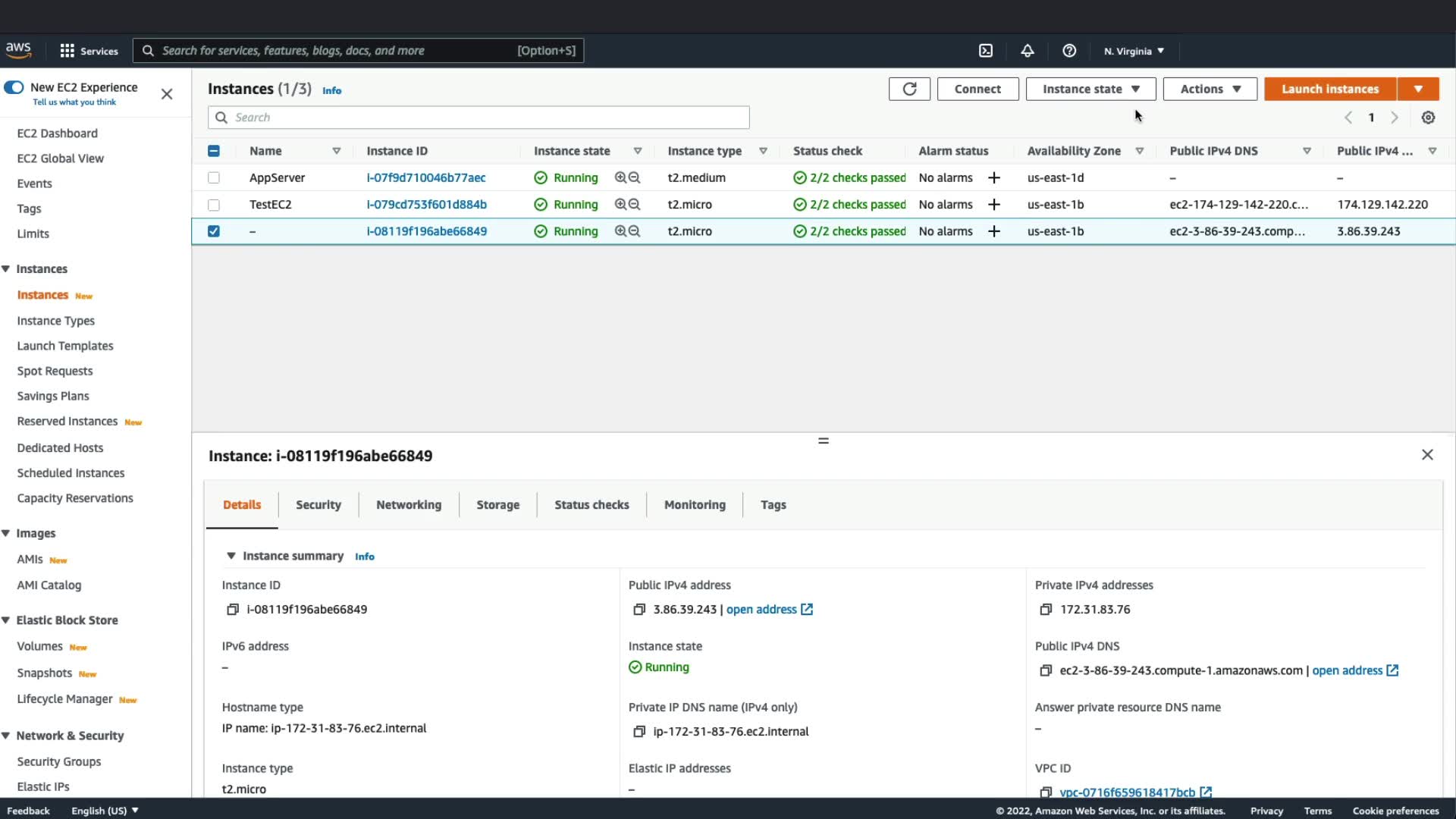The width and height of the screenshot is (1456, 819).
Task: Expand the Actions dropdown menu
Action: click(x=1210, y=89)
